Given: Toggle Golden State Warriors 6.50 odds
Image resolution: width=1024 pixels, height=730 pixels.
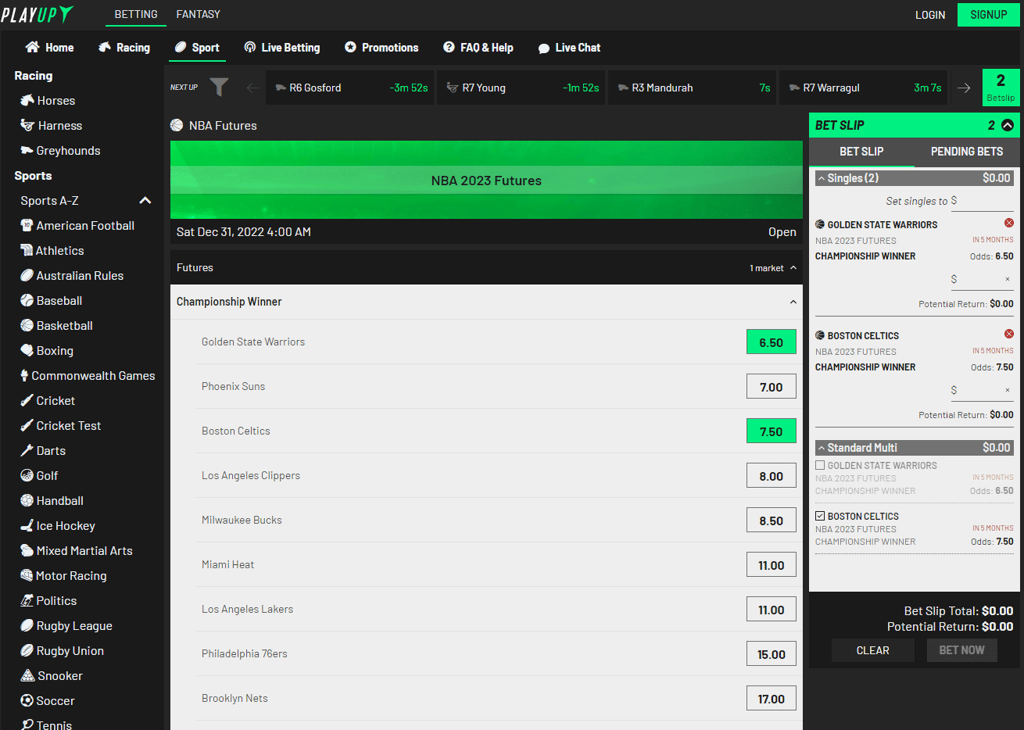Looking at the screenshot, I should (771, 342).
